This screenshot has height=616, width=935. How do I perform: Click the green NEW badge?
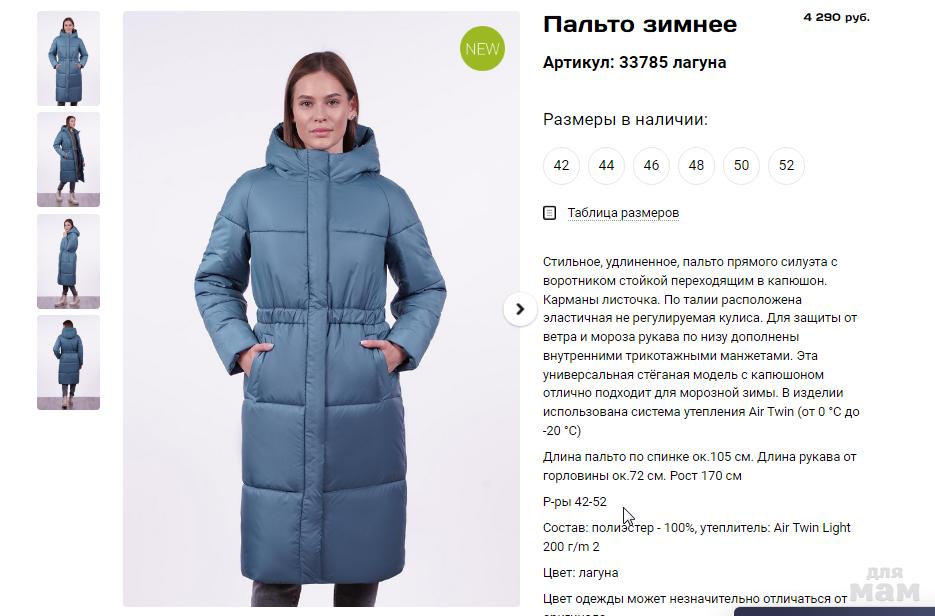pyautogui.click(x=482, y=48)
